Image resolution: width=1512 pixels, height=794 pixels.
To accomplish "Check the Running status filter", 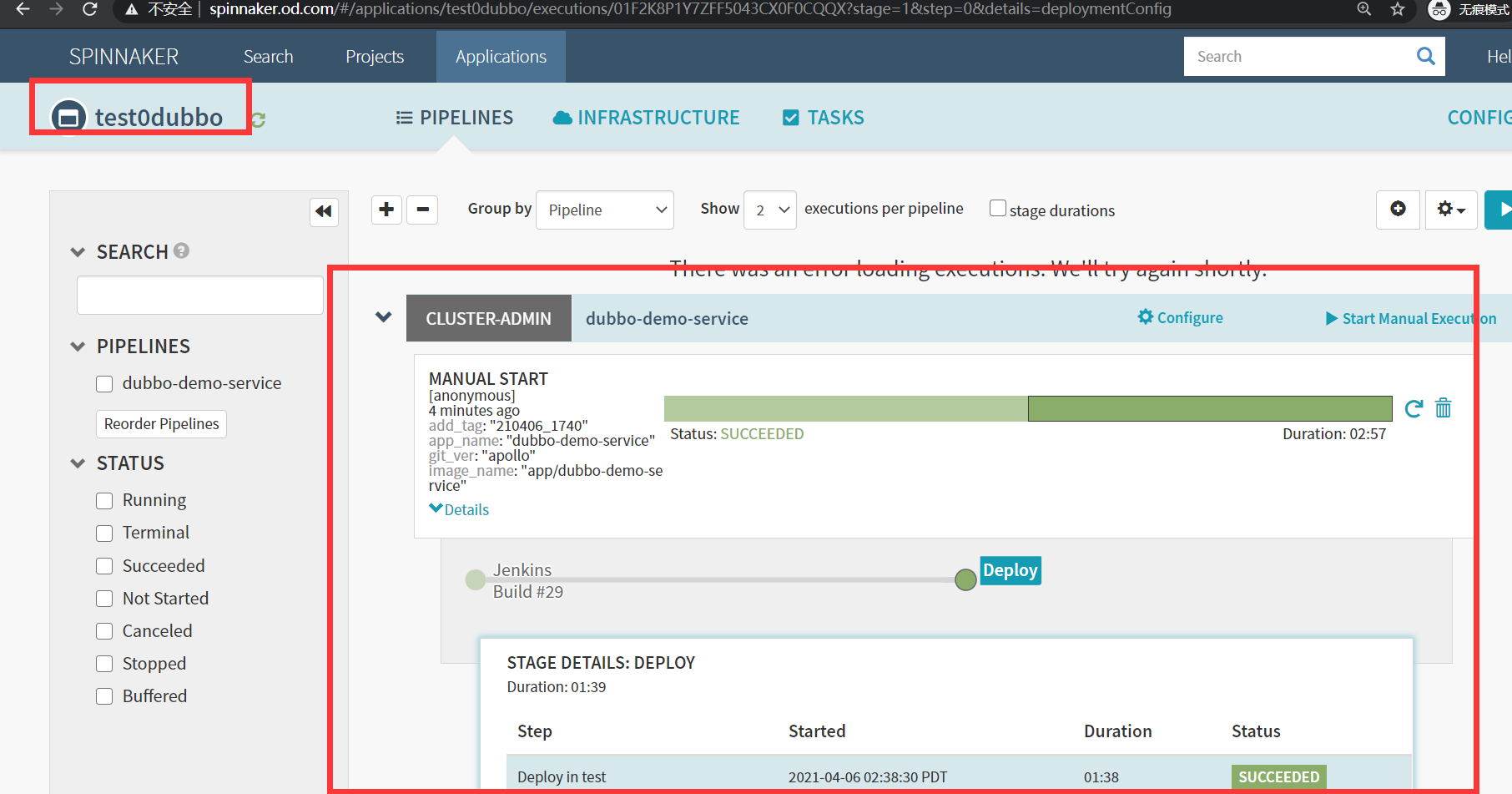I will (104, 501).
